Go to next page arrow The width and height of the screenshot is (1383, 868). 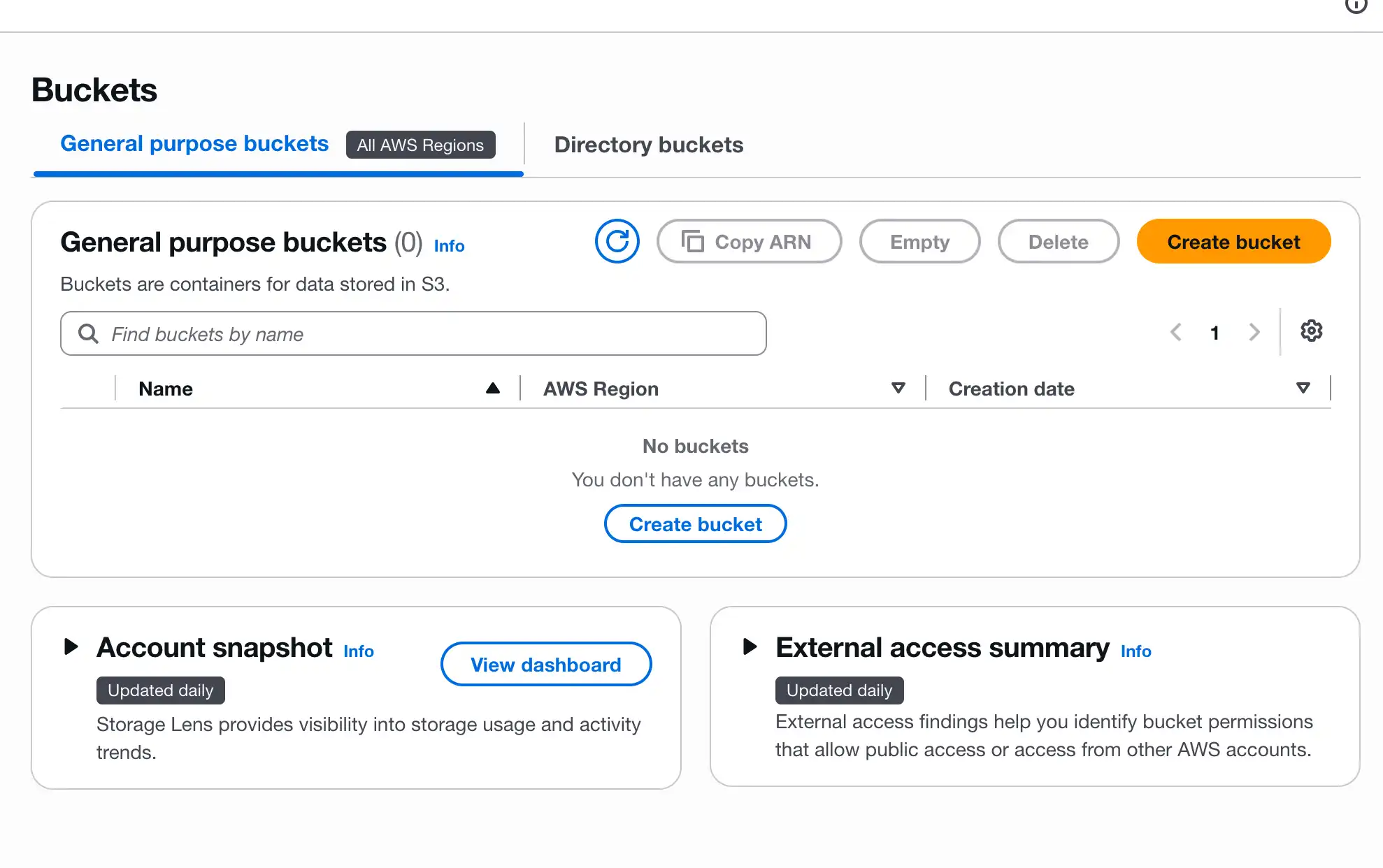(x=1254, y=332)
